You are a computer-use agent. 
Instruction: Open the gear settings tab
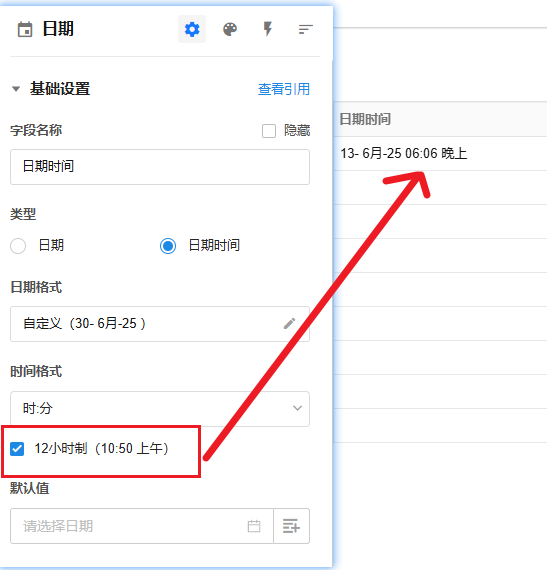(x=192, y=29)
